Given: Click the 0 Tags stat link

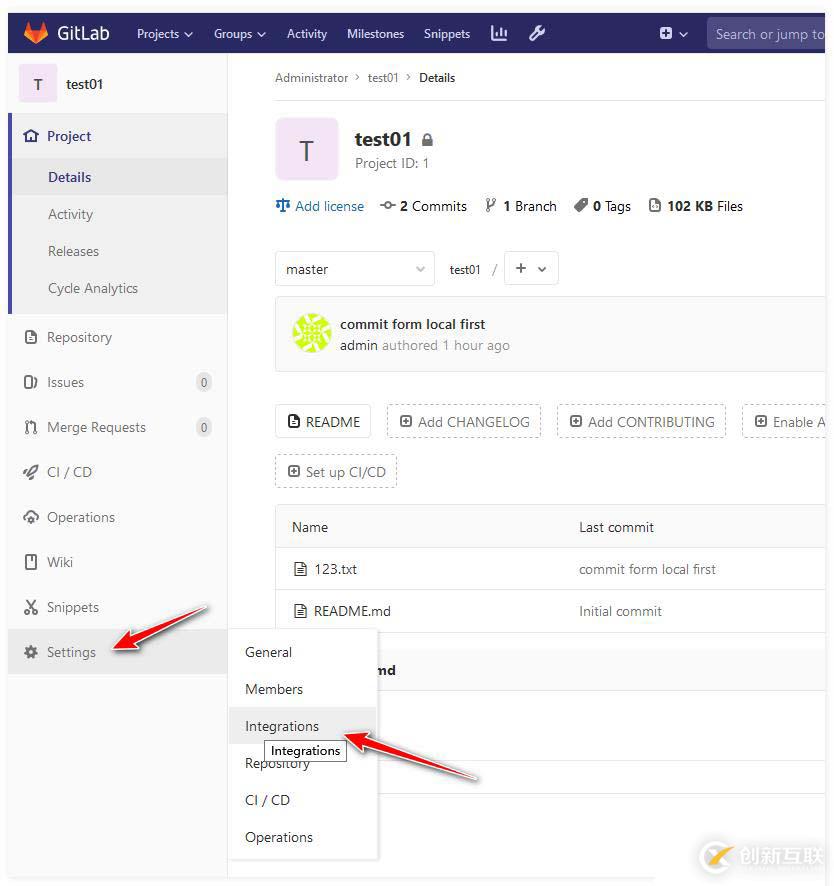Looking at the screenshot, I should 602,206.
